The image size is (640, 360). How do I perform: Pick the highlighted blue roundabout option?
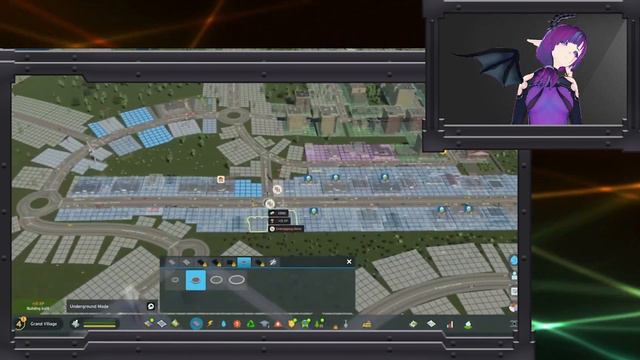[196, 280]
